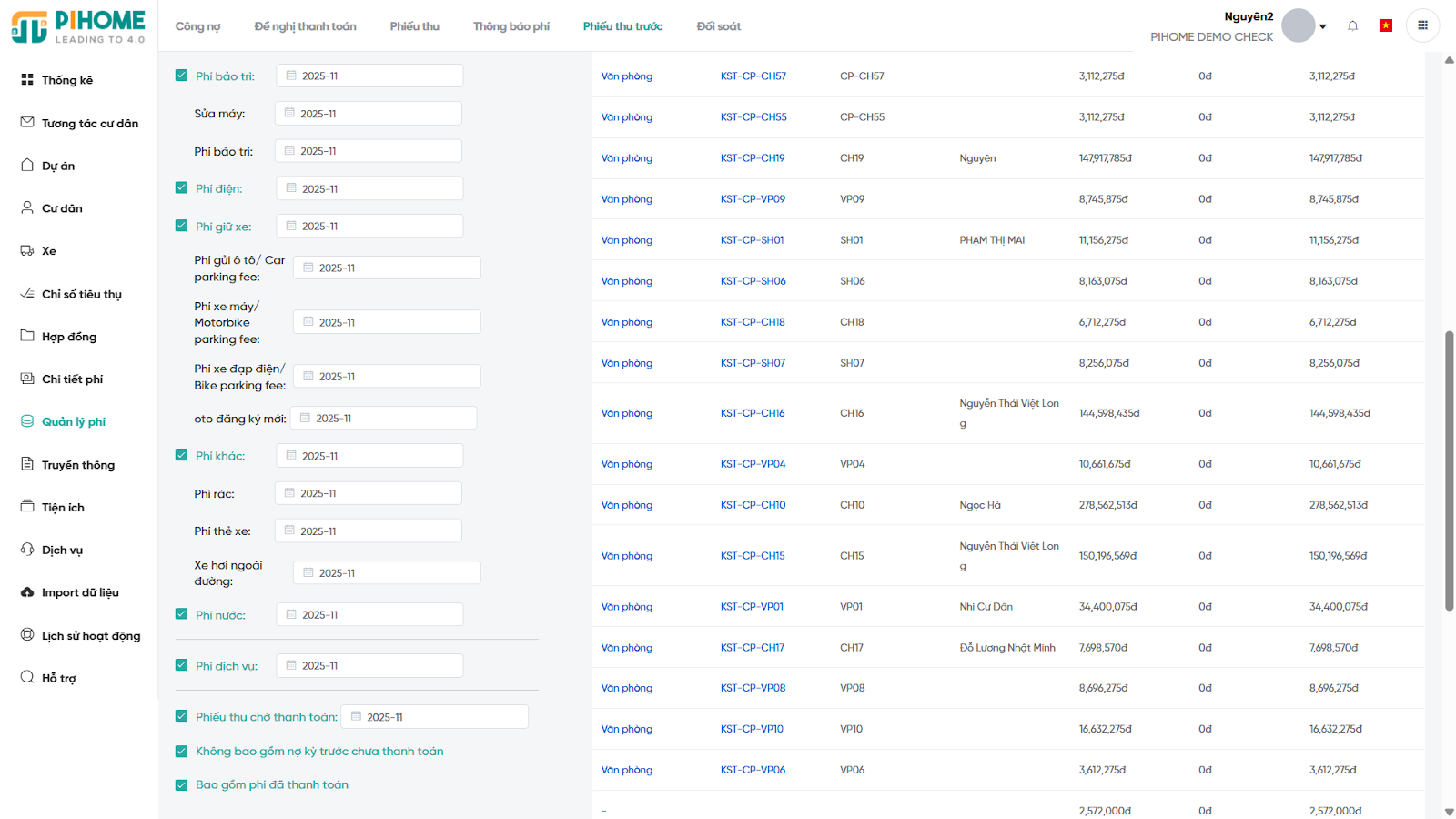Click the Import dữ liệu cloud icon
This screenshot has width=1456, height=819.
[27, 592]
